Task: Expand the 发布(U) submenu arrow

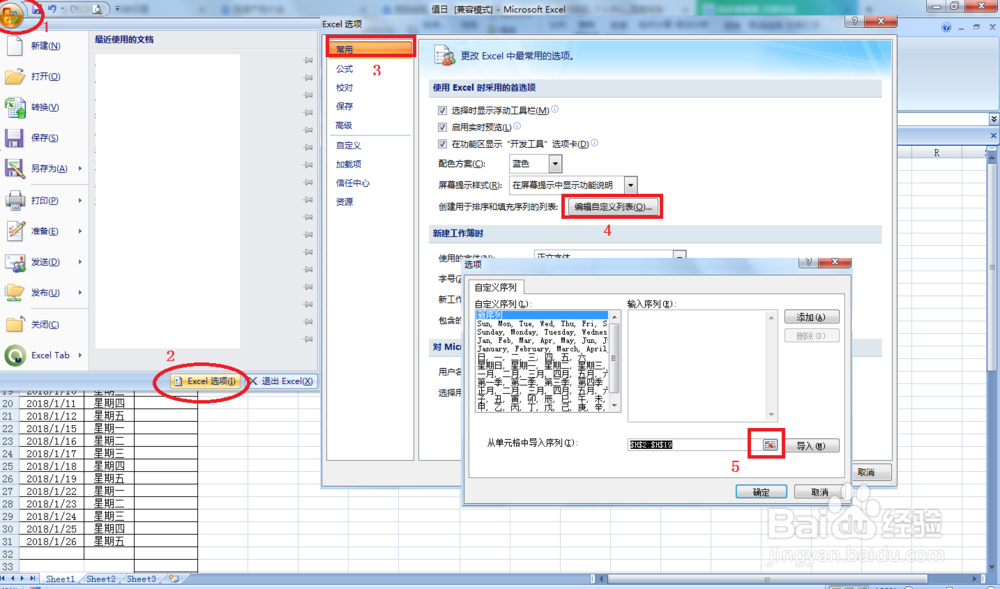Action: pos(80,292)
